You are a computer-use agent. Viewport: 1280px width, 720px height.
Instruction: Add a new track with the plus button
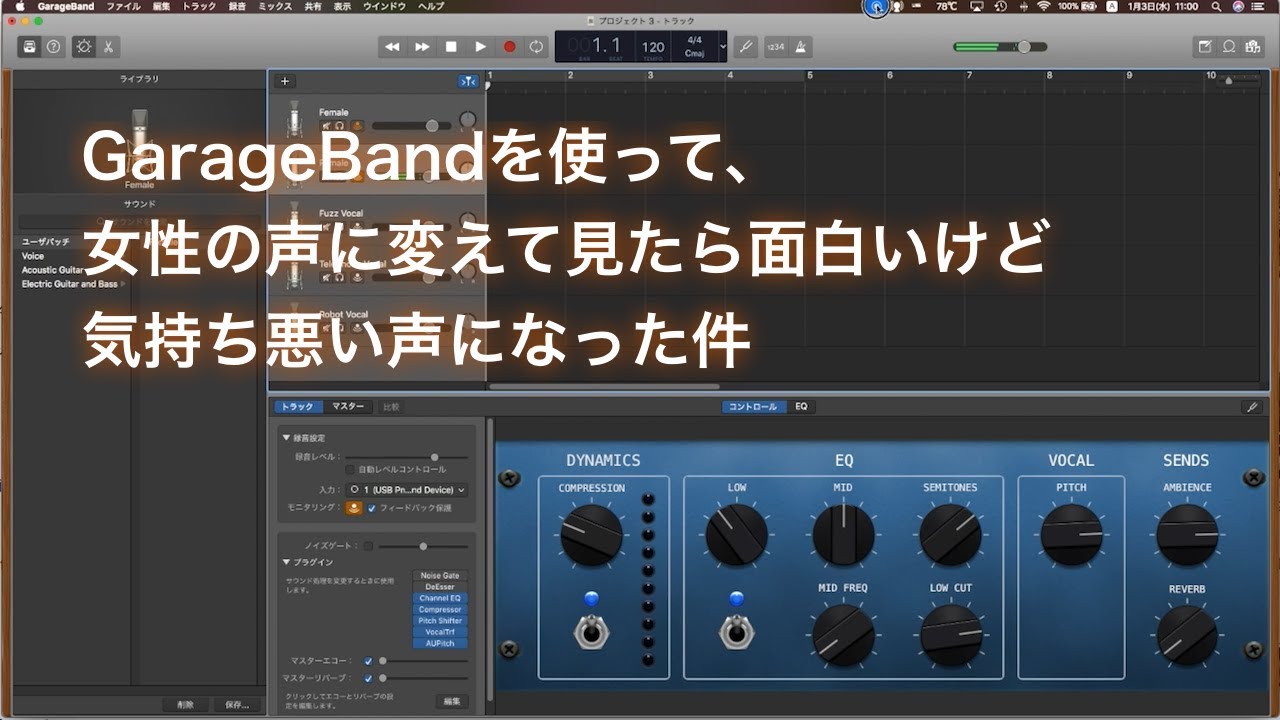[x=285, y=81]
